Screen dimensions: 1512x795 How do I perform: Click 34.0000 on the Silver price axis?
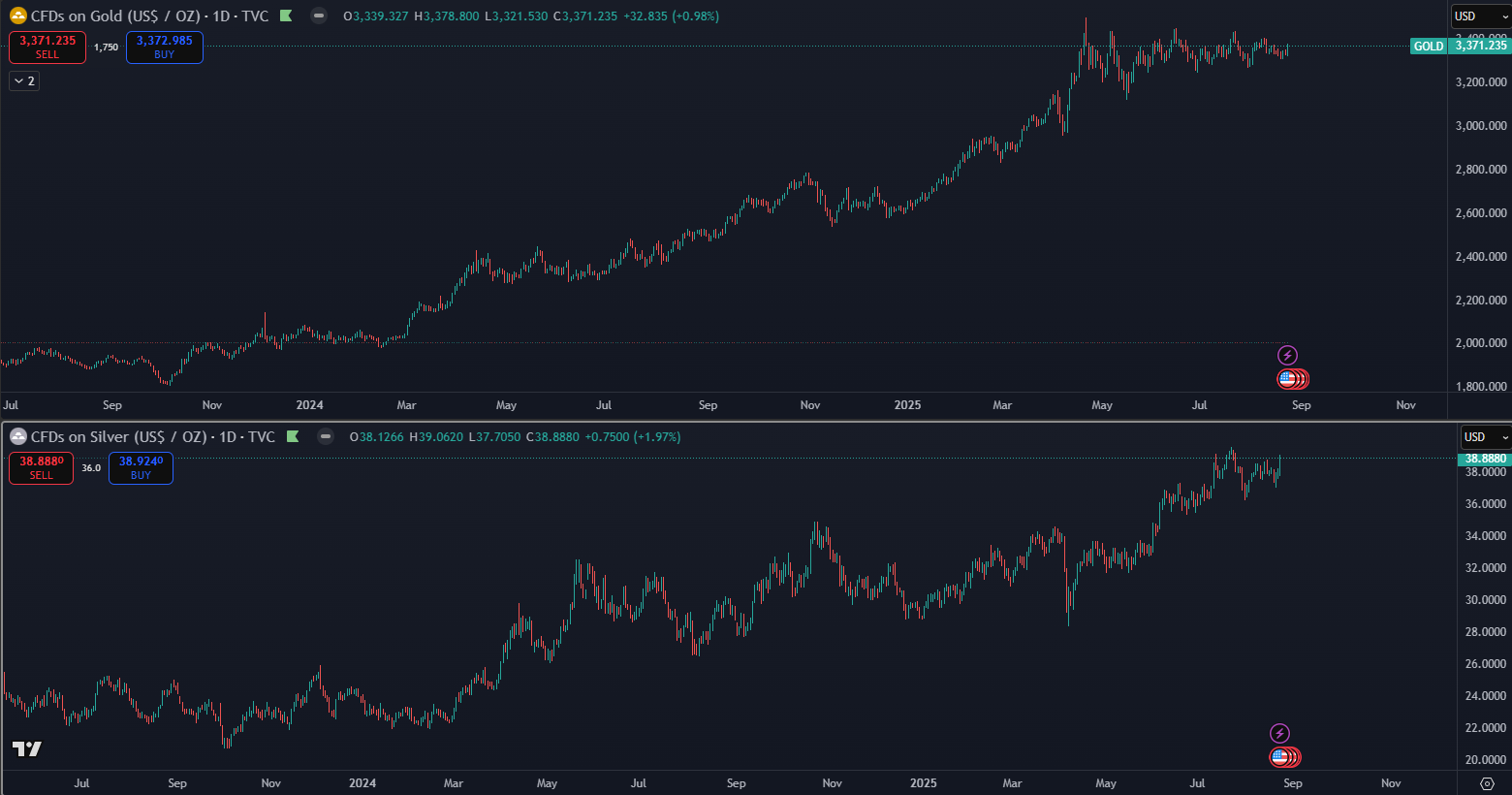coord(1485,536)
